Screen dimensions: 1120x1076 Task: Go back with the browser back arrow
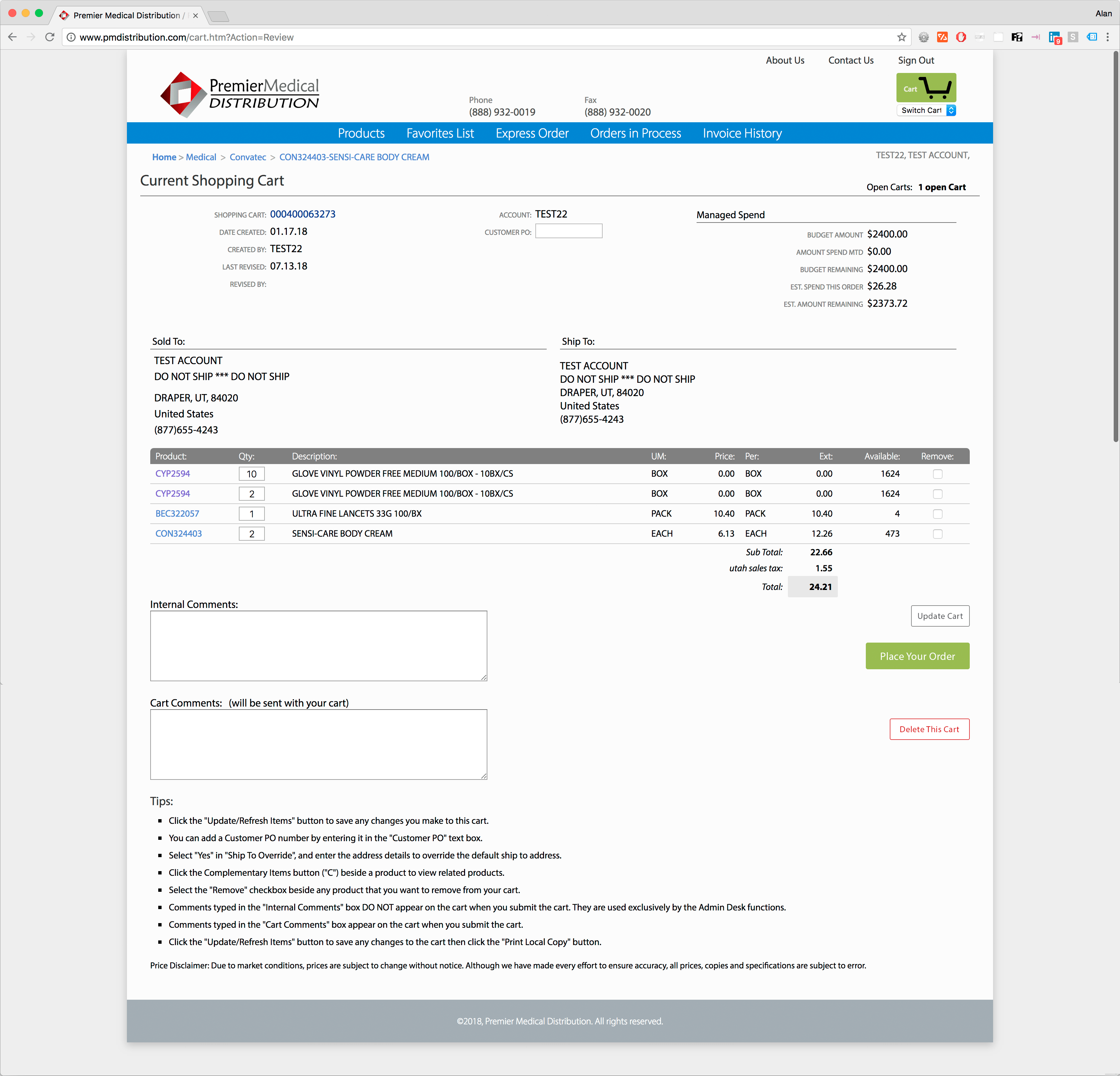[13, 37]
